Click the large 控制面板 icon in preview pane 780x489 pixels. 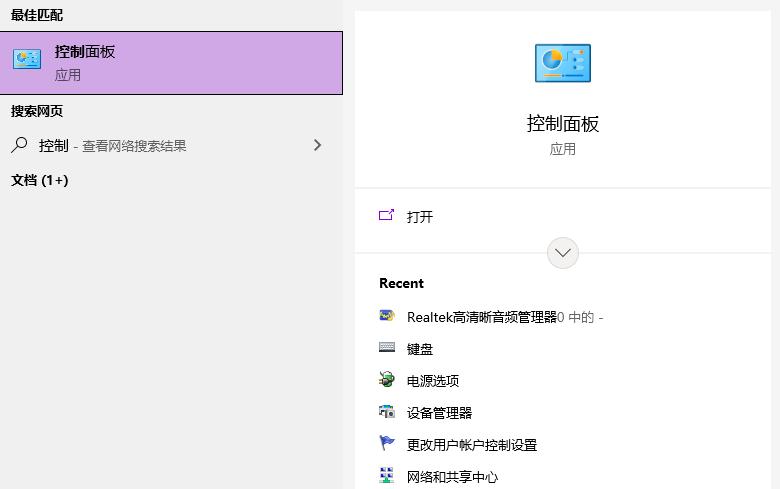pos(563,63)
